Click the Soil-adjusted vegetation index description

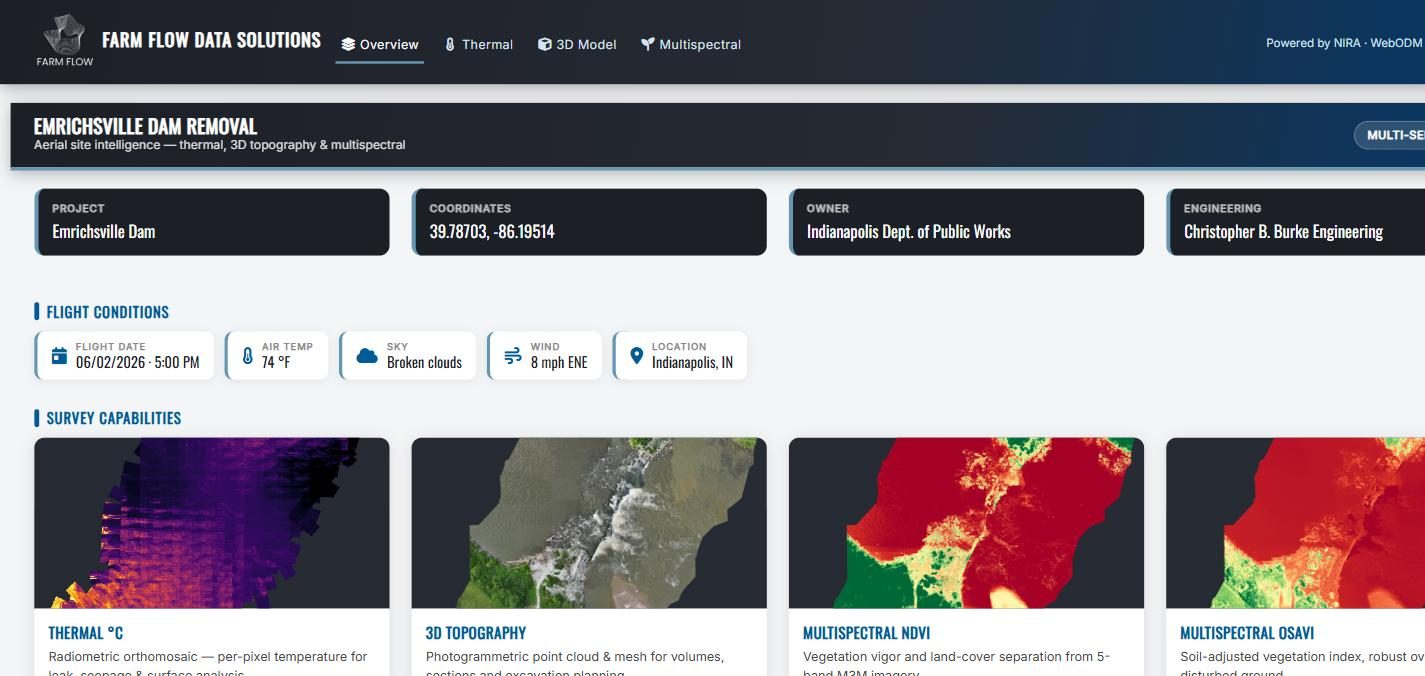[x=1302, y=665]
